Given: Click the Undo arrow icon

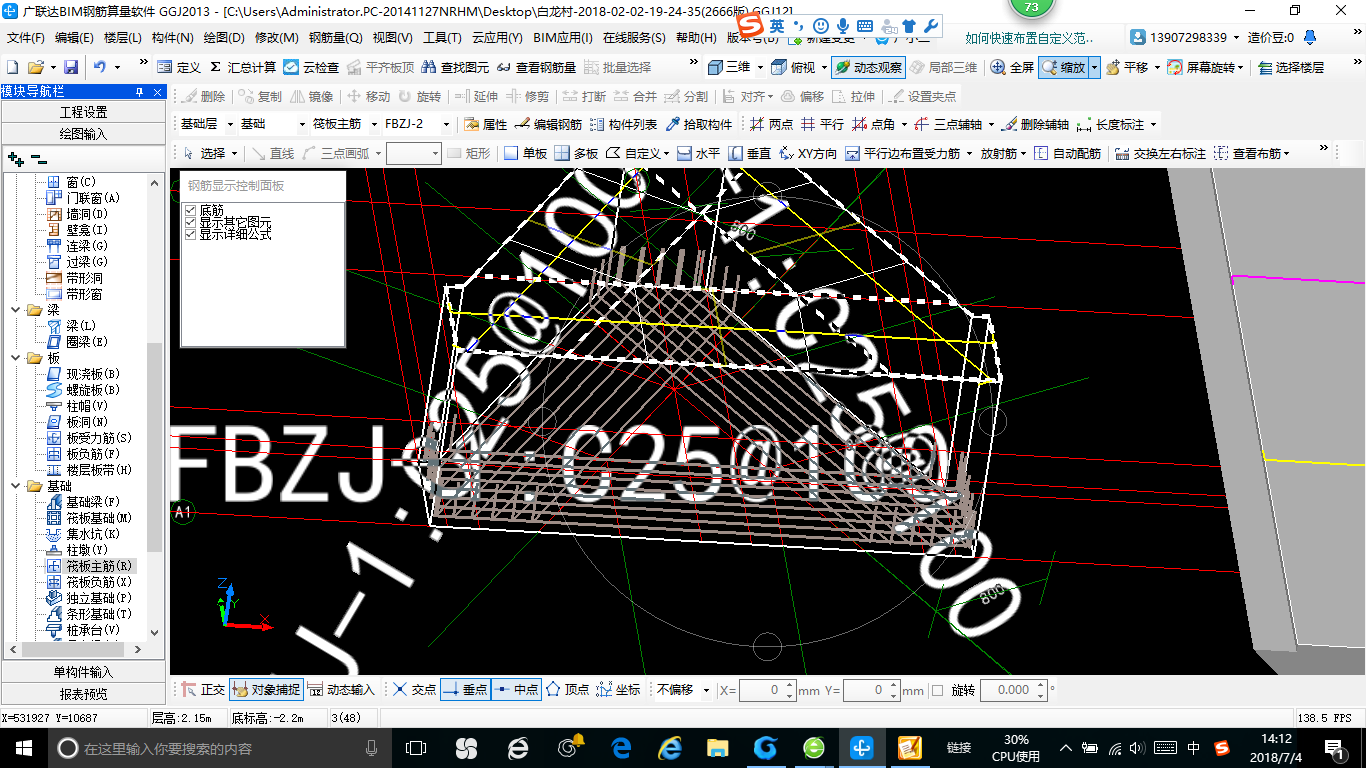Looking at the screenshot, I should point(100,67).
